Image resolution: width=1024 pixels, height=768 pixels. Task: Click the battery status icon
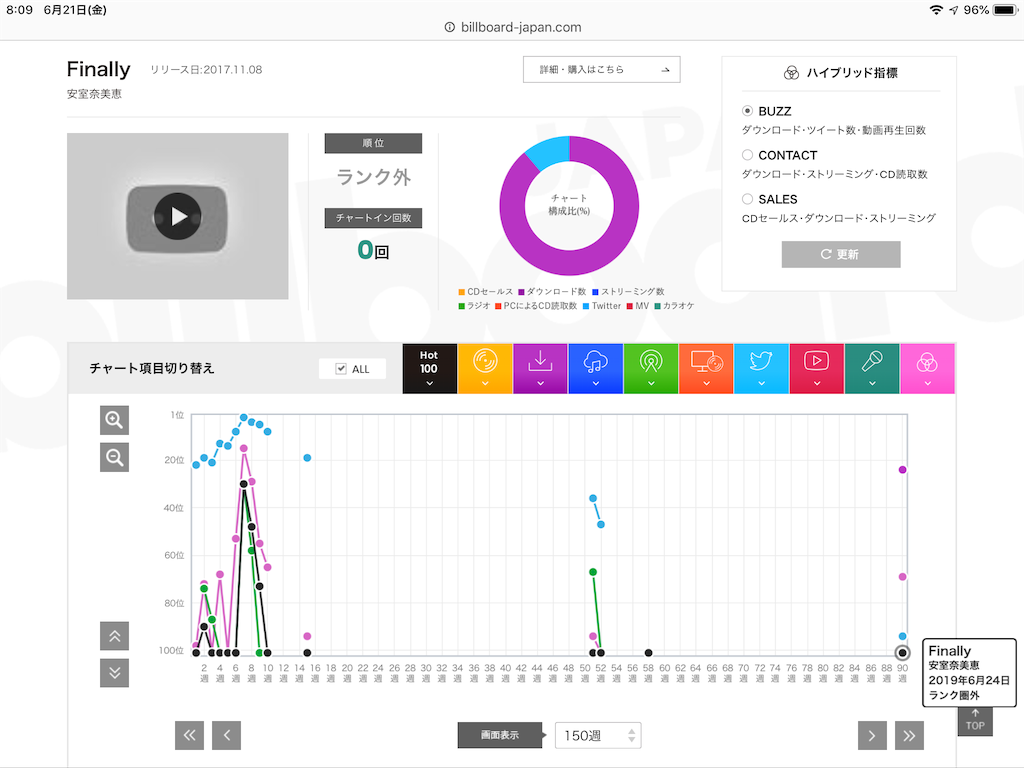(x=1004, y=10)
